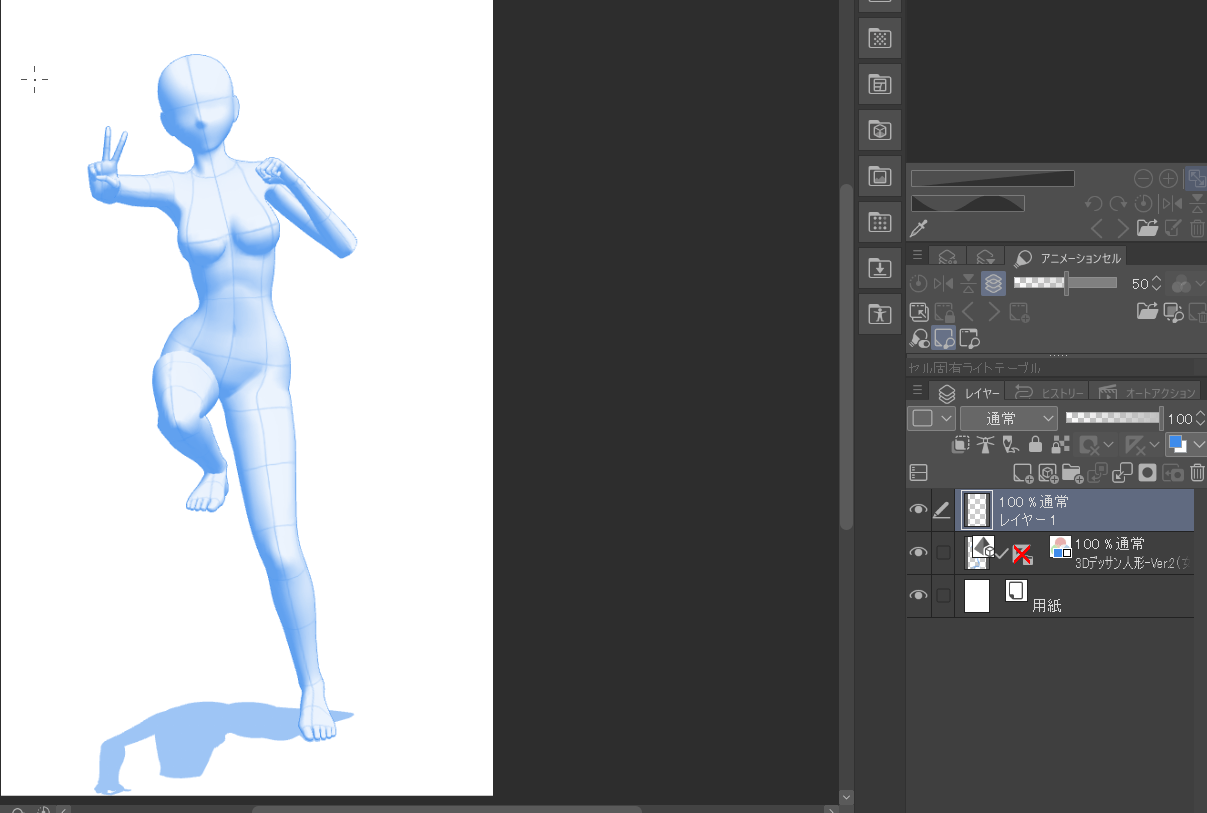
Task: Toggle visibility of the 用紙 paper layer
Action: point(918,596)
